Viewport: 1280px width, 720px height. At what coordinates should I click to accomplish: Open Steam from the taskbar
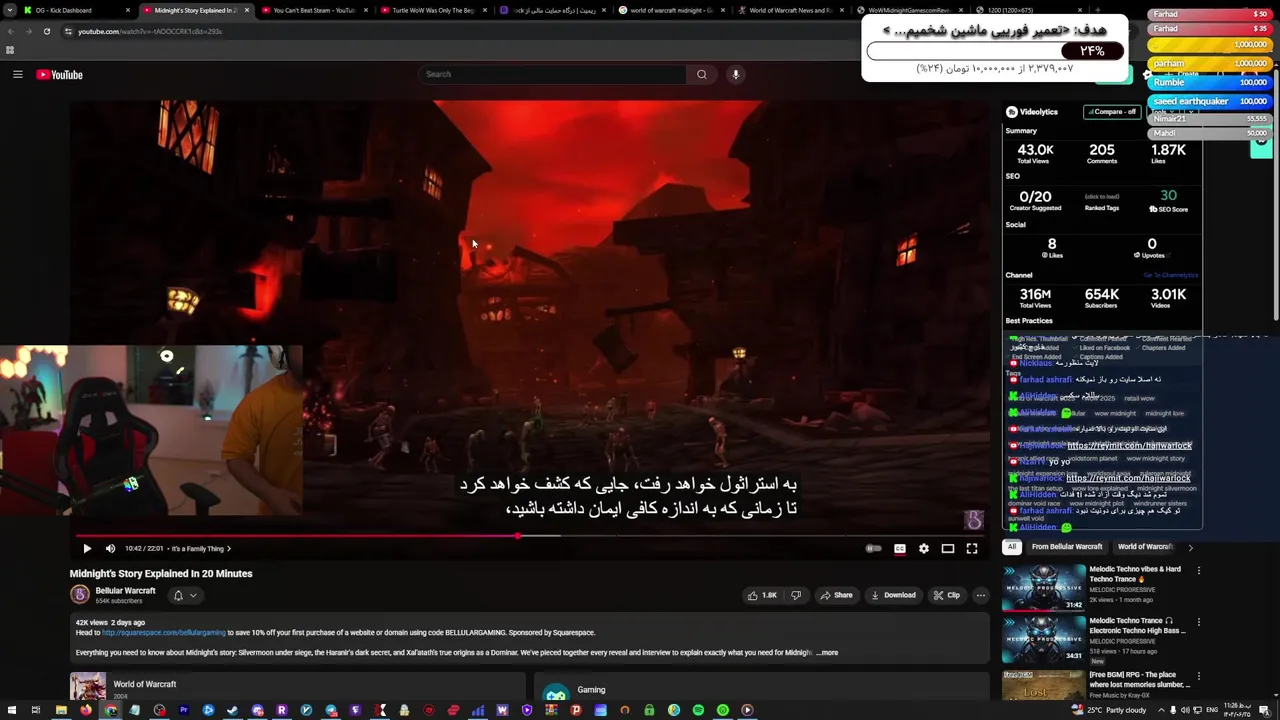click(x=232, y=710)
